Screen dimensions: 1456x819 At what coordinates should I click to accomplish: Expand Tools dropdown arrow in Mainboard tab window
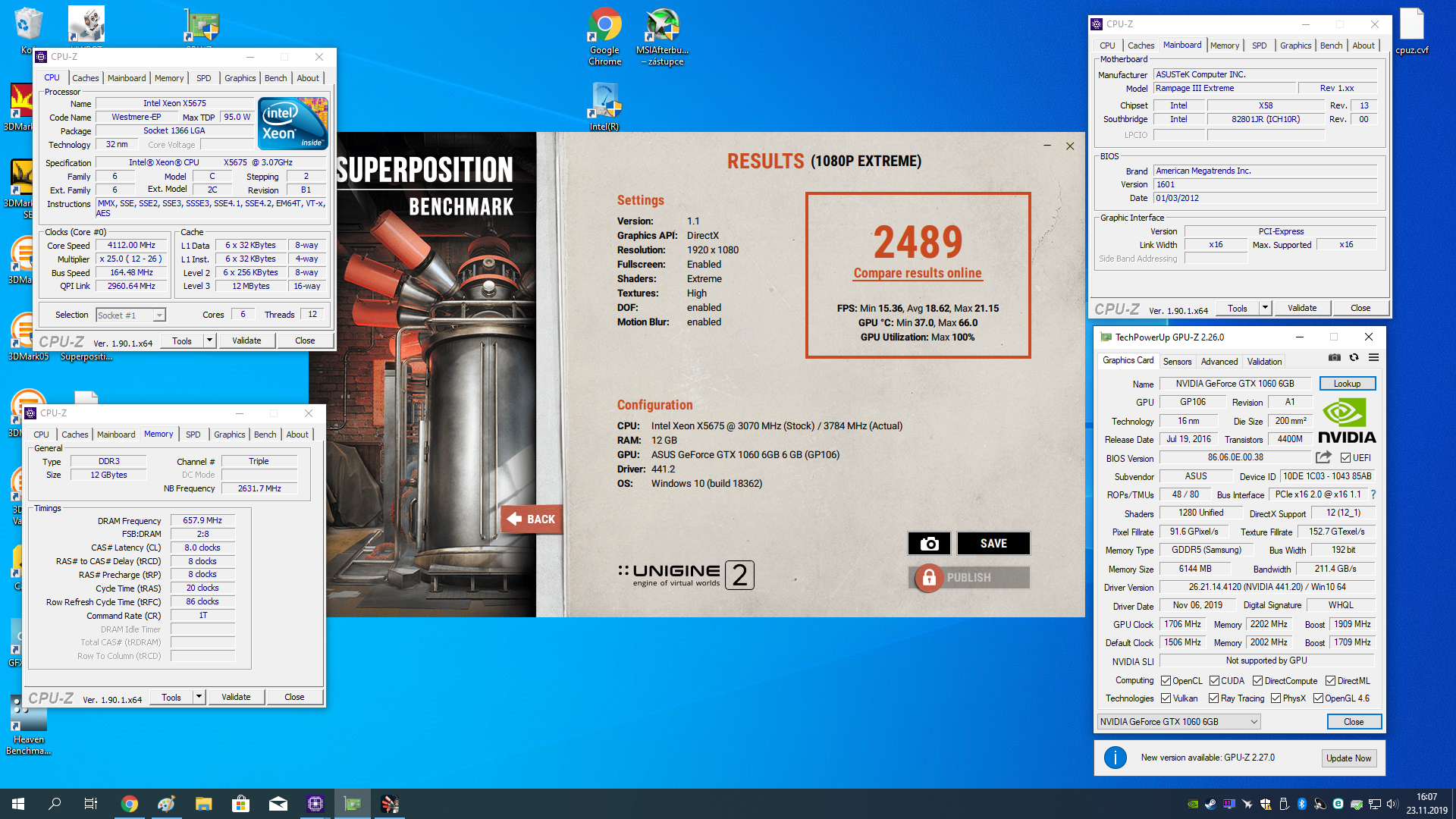1265,308
